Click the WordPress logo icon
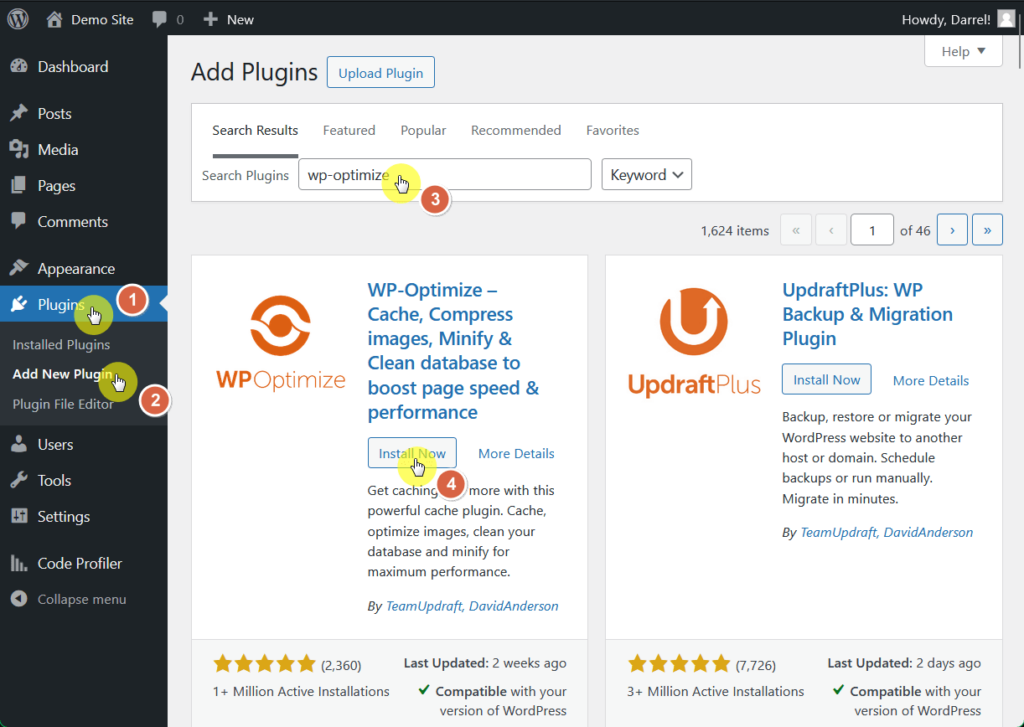 [x=18, y=19]
